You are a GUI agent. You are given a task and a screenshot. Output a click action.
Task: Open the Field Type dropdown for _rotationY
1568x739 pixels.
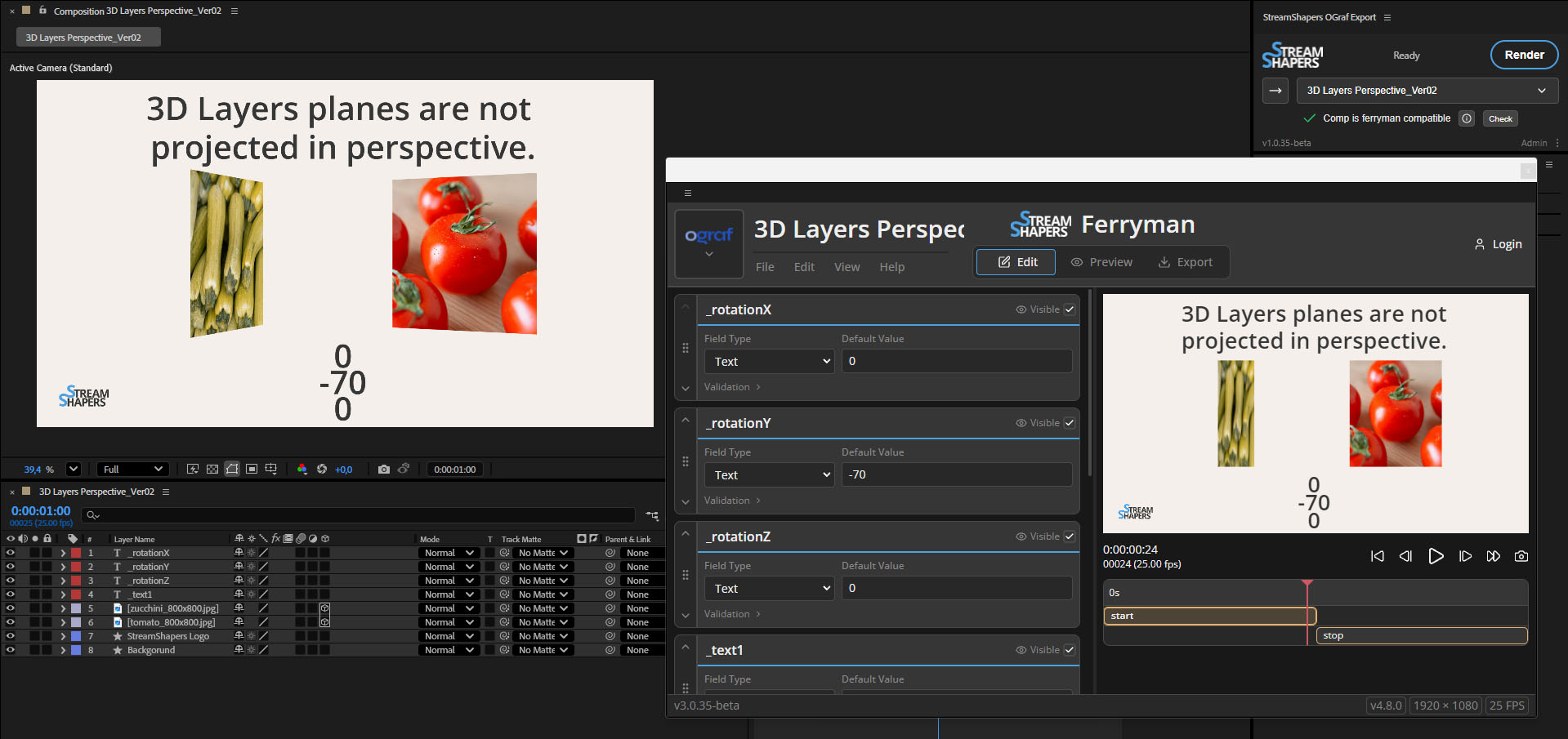coord(769,474)
